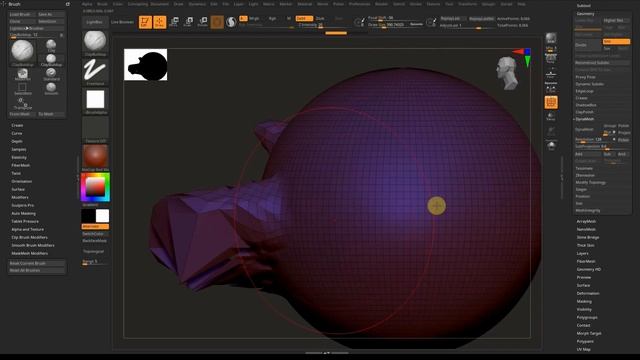Open the Alpha menu
Screen dimensions: 640x360
pos(87,4)
